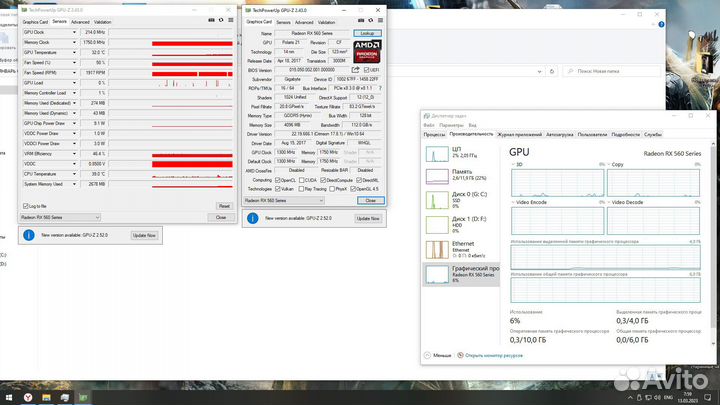Image resolution: width=720 pixels, height=405 pixels.
Task: Click GPU-Z taskbar icon
Action: click(83, 397)
